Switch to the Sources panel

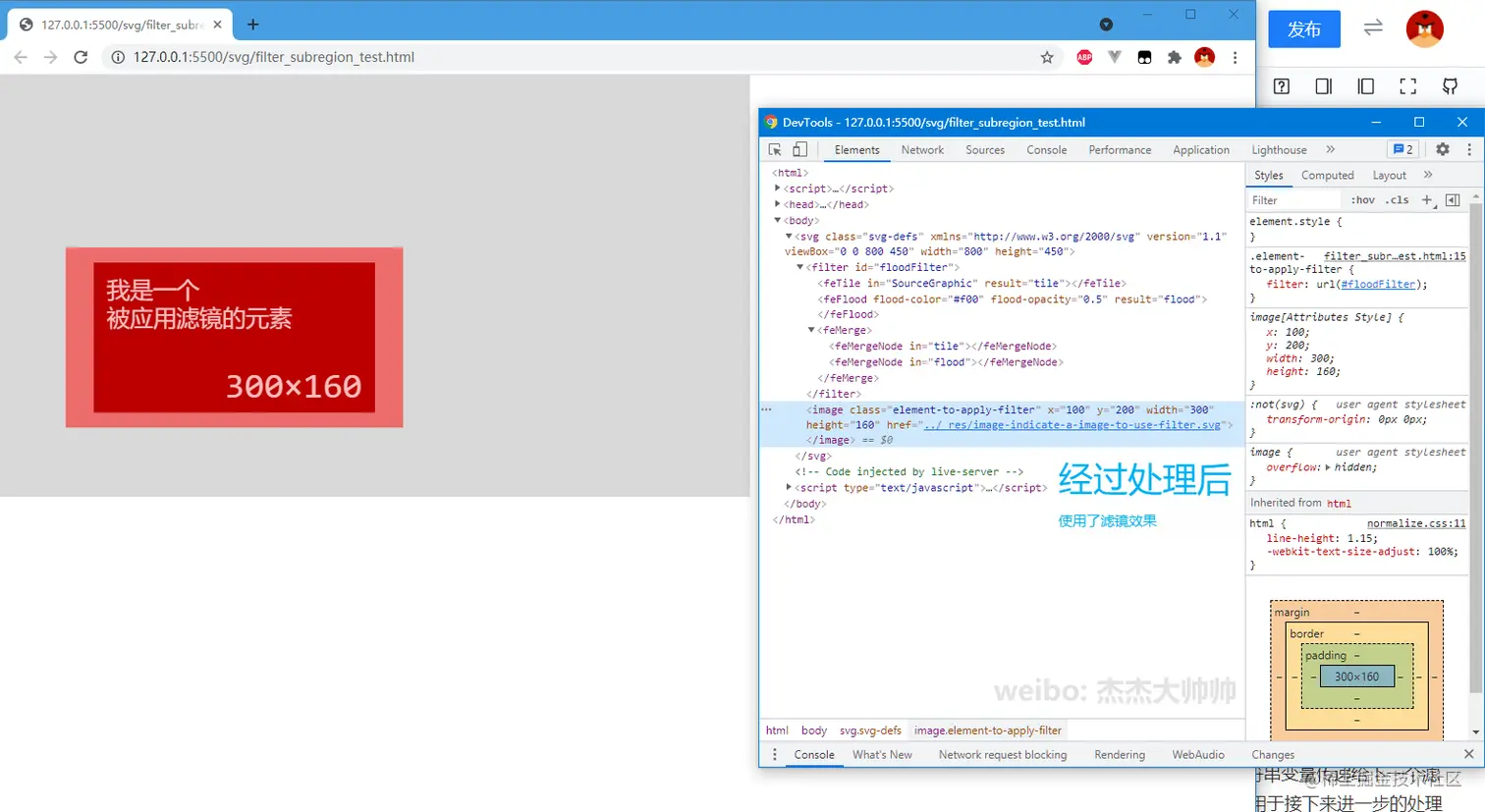985,150
